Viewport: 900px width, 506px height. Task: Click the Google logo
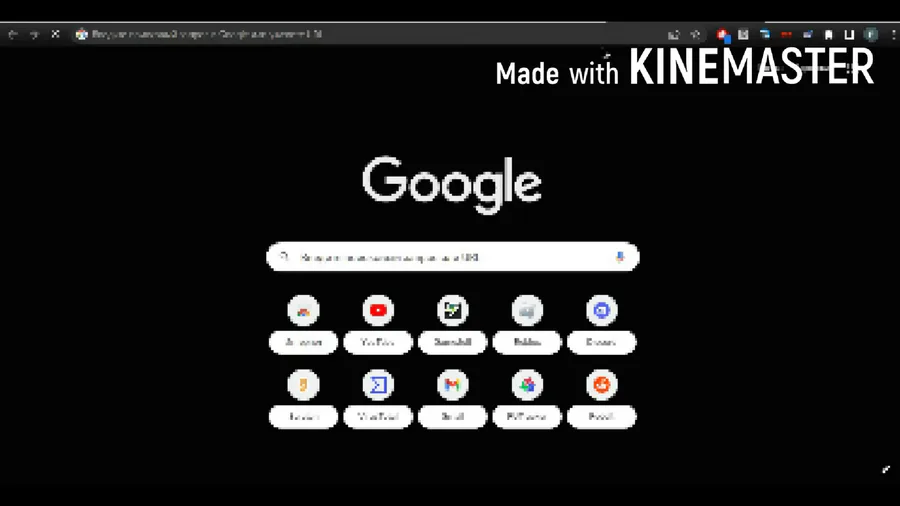coord(452,185)
